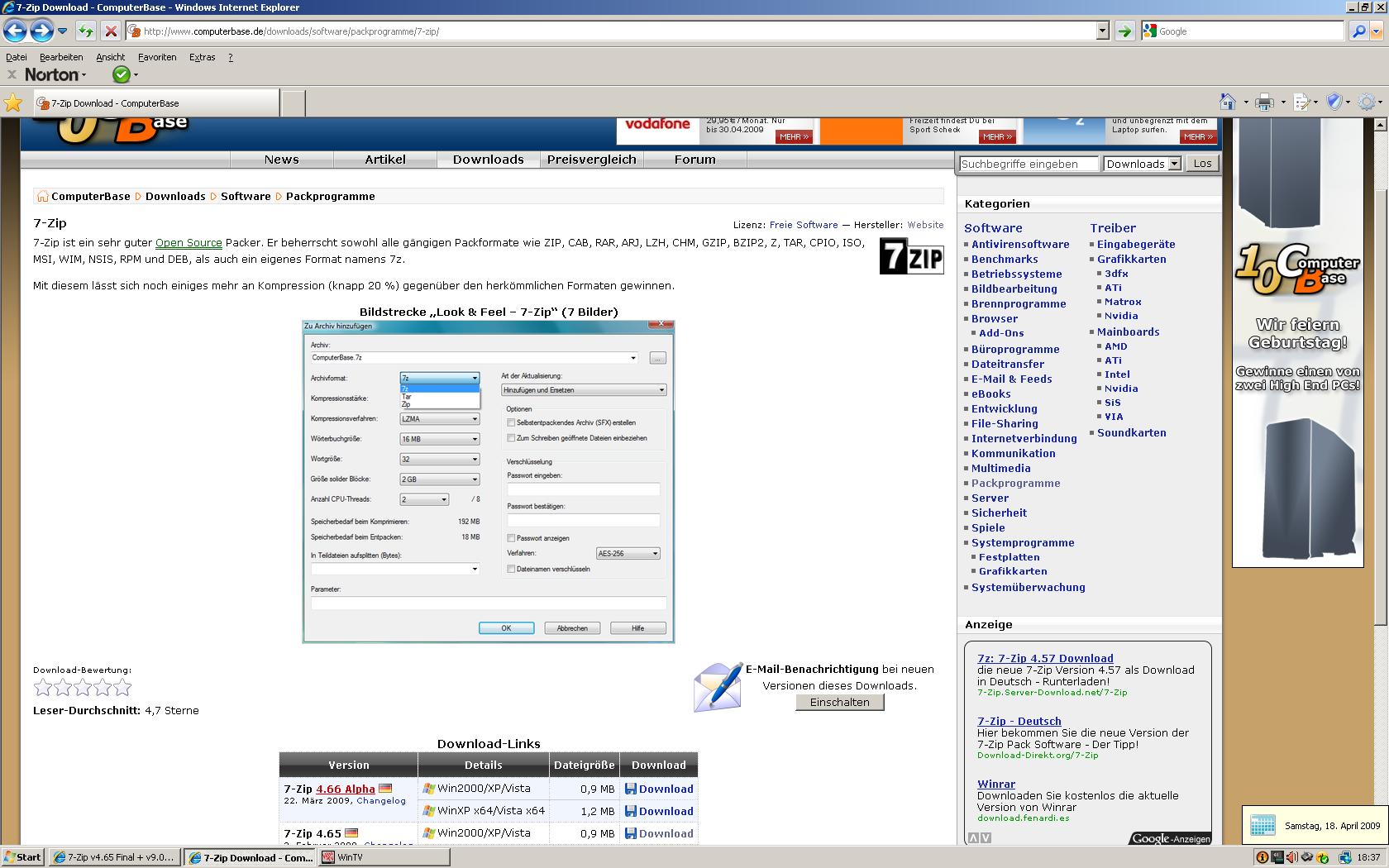Open the Extras menu
Screen dimensions: 1389x868
point(202,57)
